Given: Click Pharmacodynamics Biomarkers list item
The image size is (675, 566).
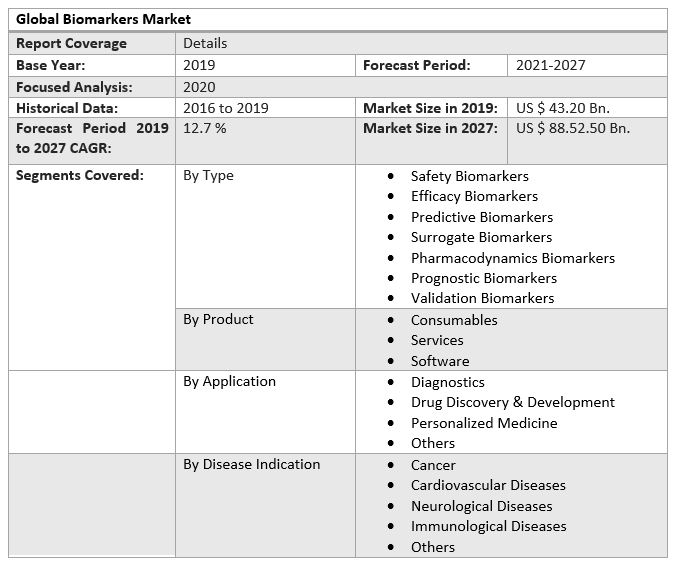Looking at the screenshot, I should (512, 258).
